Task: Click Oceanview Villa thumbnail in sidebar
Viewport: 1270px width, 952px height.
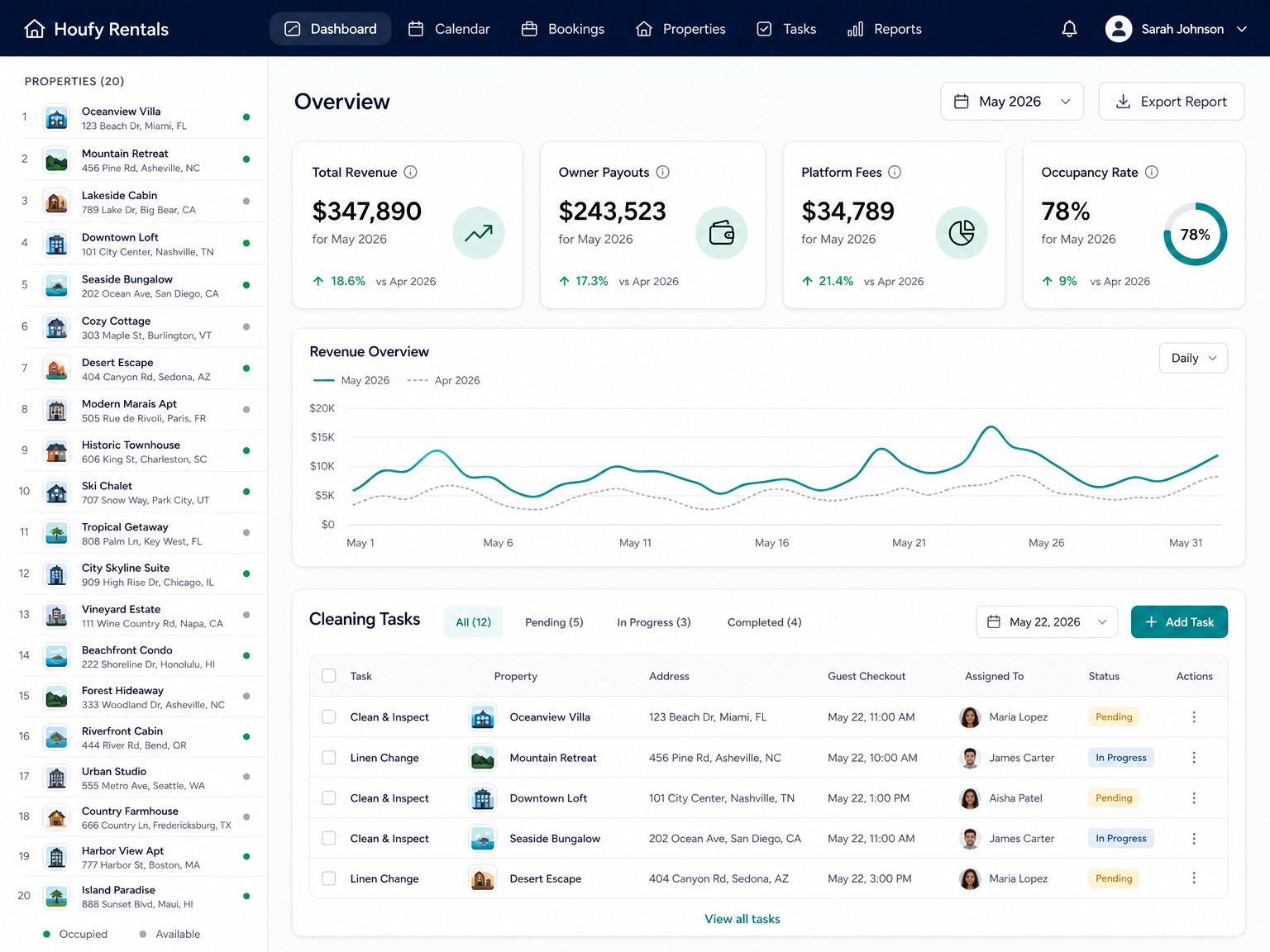Action: 56,118
